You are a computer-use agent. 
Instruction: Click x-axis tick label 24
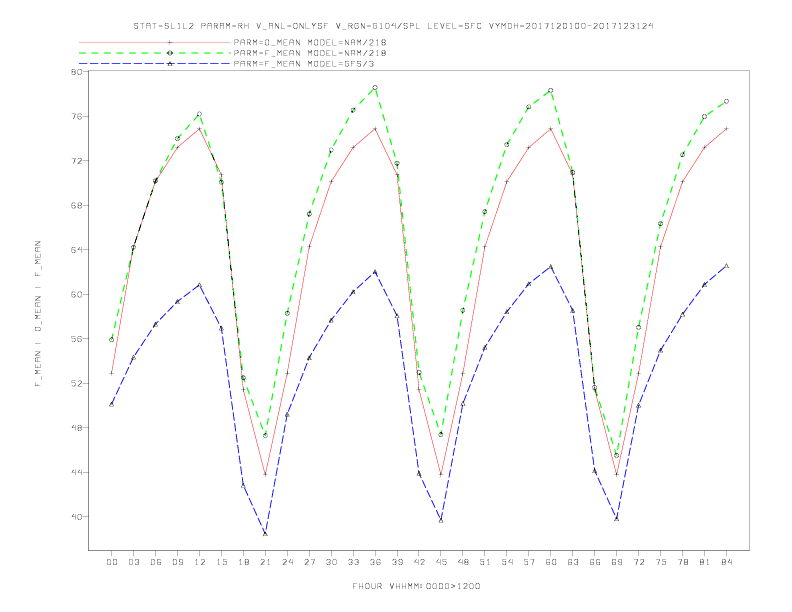coord(287,562)
